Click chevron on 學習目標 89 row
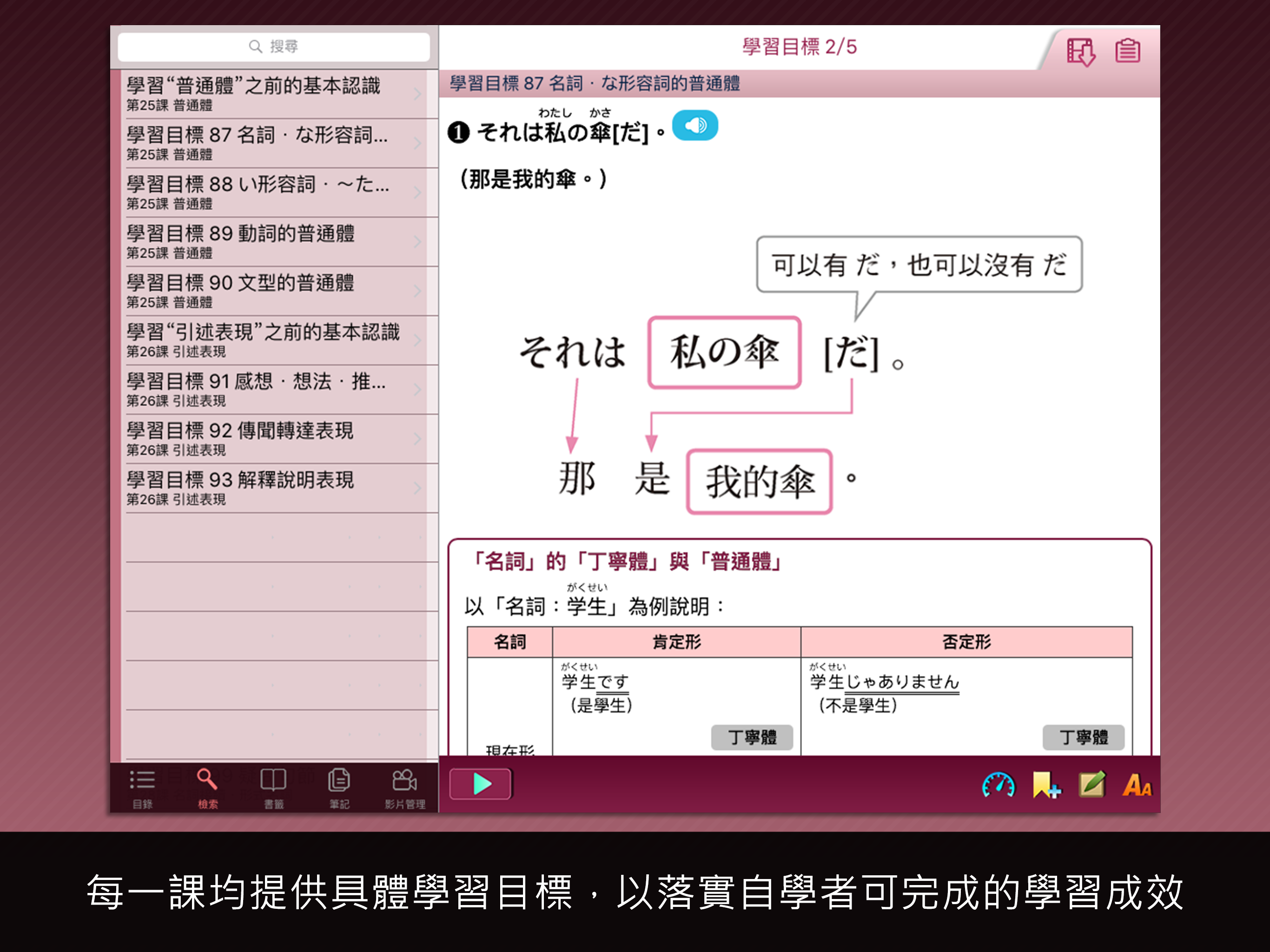The height and width of the screenshot is (952, 1270). click(x=418, y=242)
